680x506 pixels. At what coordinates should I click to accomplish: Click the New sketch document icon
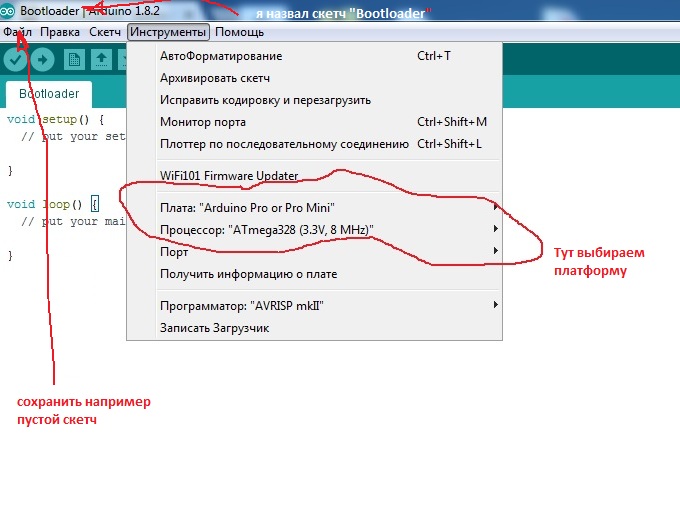click(74, 59)
